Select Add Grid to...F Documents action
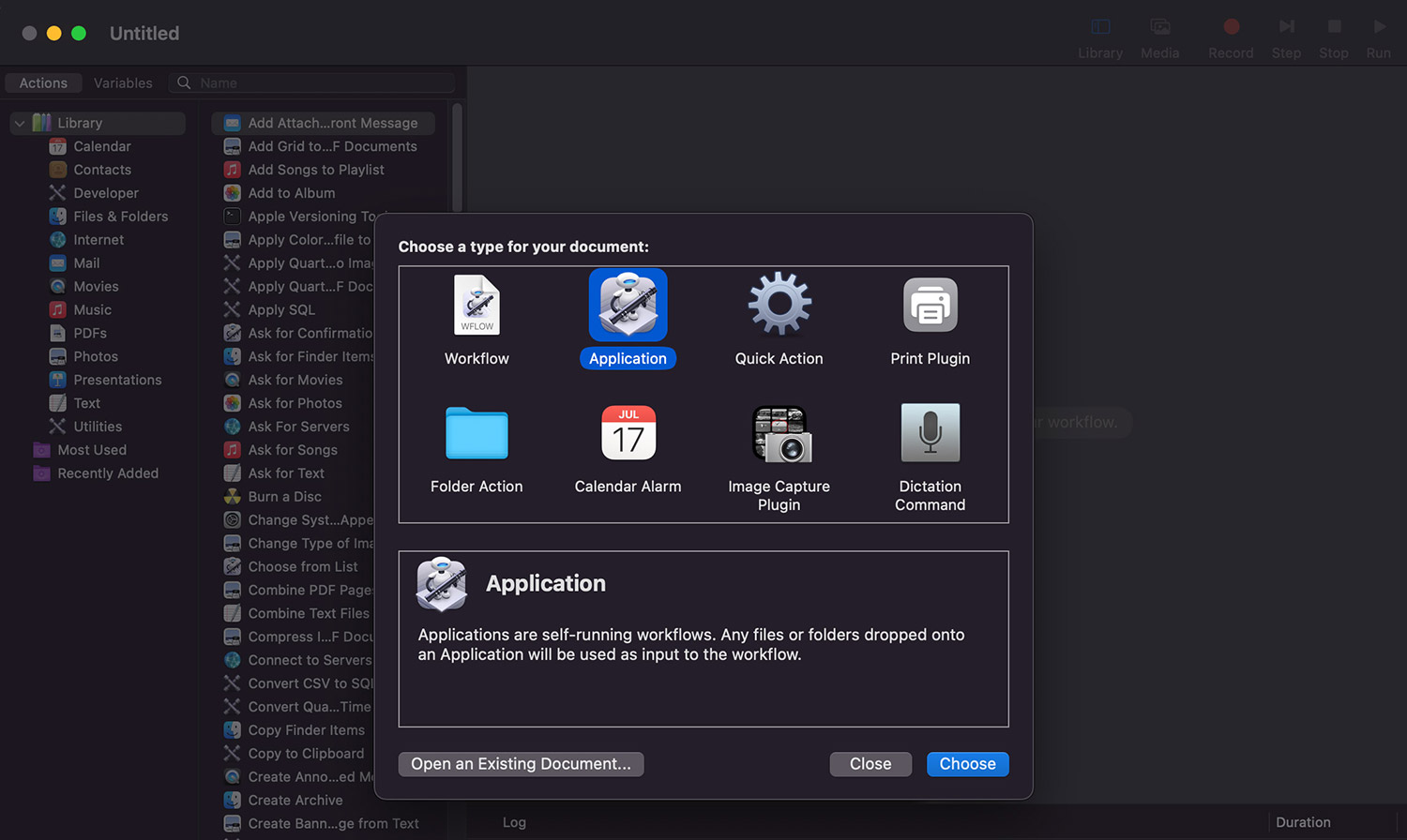1407x840 pixels. (332, 146)
